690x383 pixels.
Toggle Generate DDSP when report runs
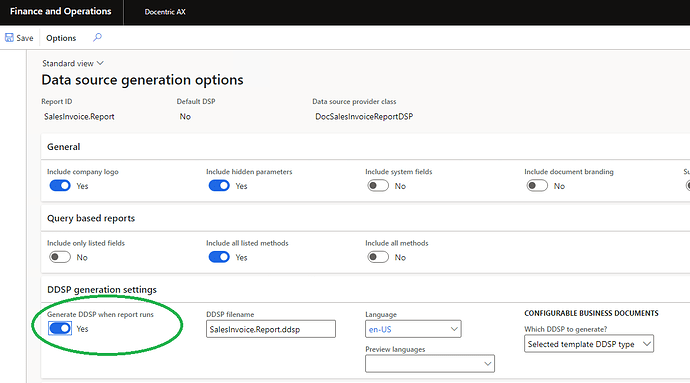click(60, 328)
